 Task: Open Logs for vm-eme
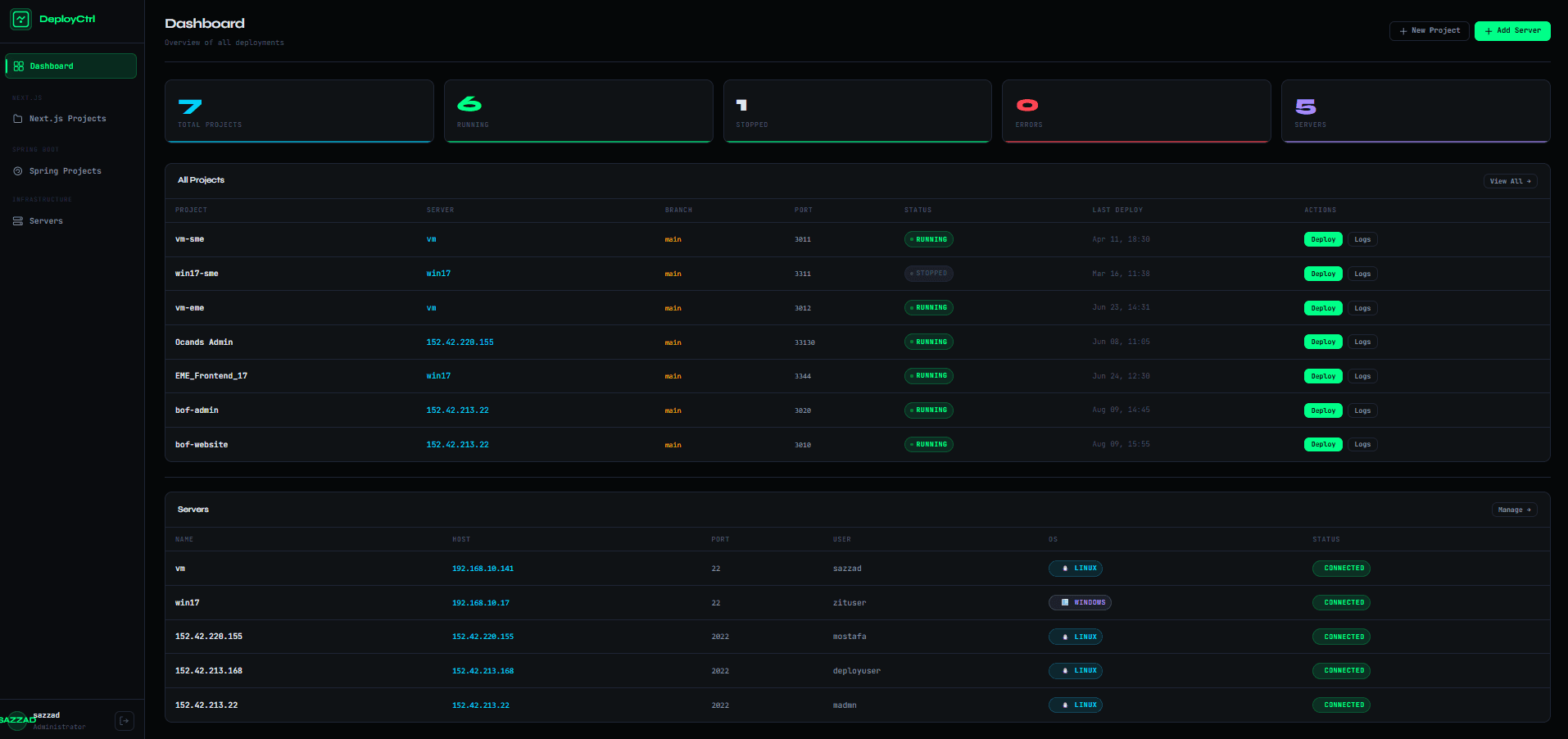point(1362,309)
